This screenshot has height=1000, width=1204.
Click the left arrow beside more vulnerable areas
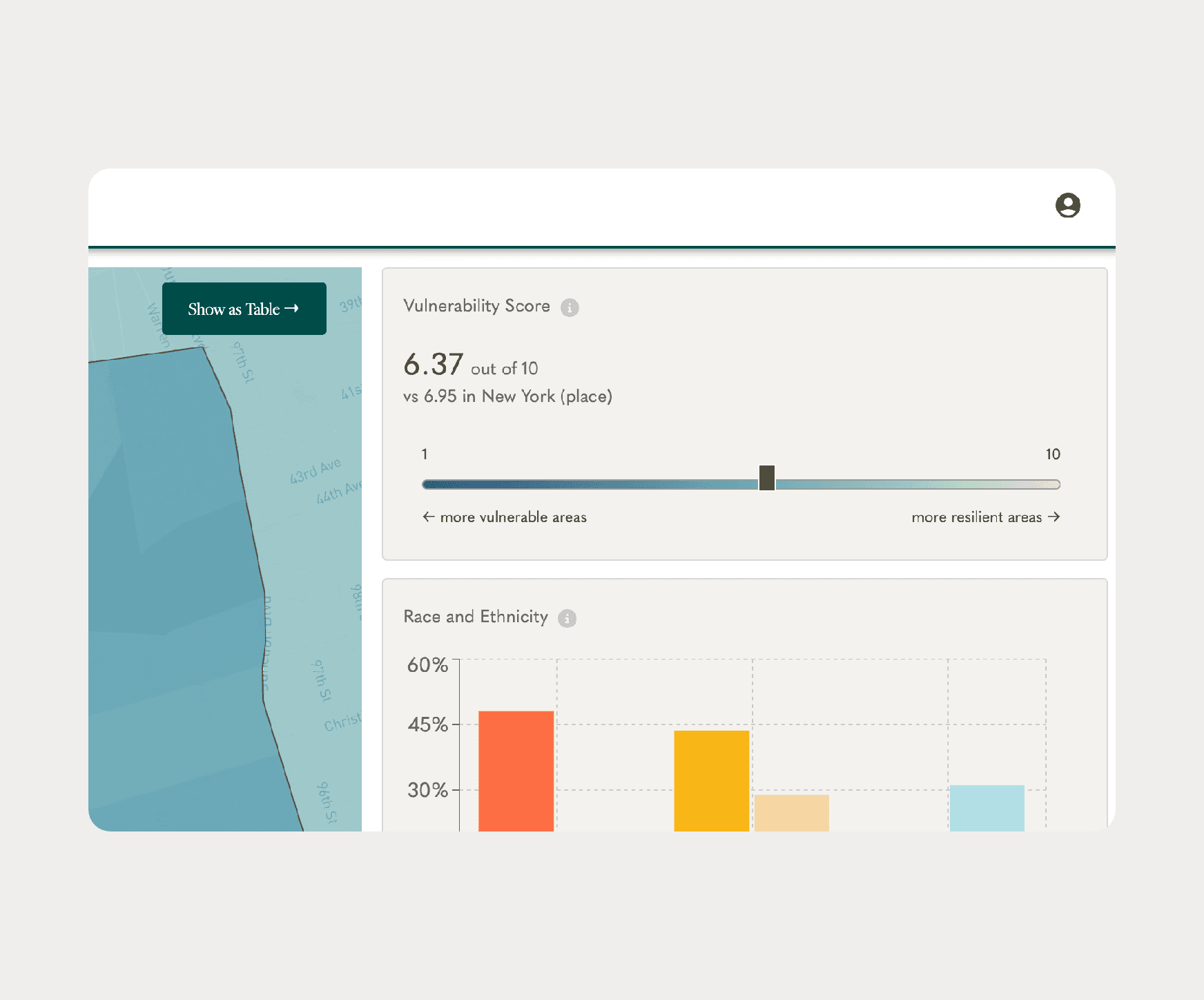coord(429,517)
